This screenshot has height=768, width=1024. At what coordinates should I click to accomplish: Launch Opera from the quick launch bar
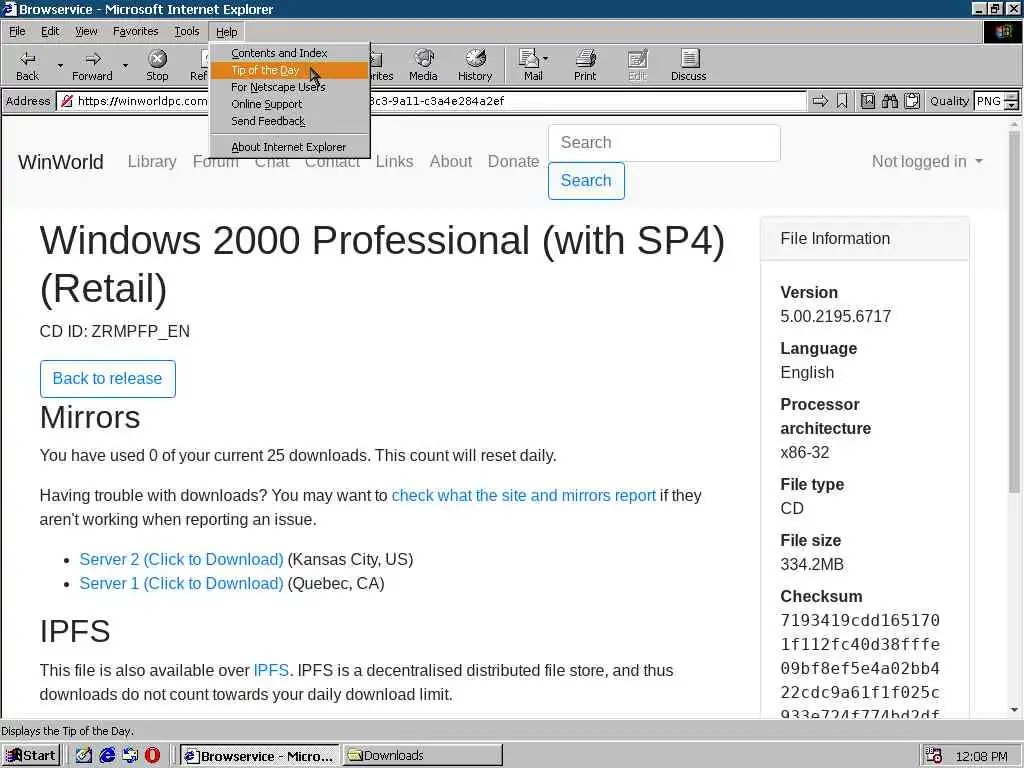pos(152,756)
